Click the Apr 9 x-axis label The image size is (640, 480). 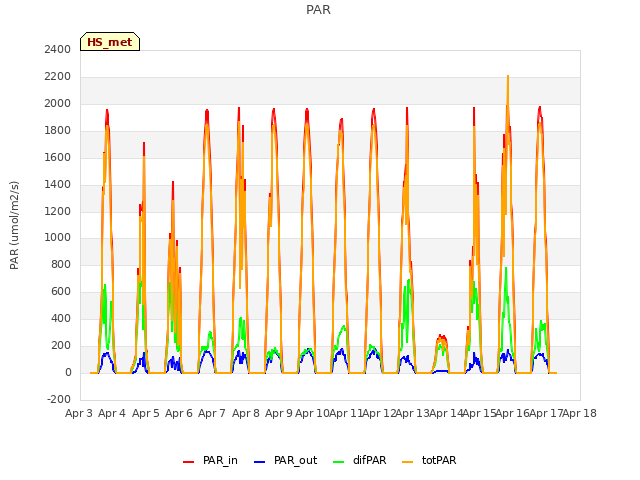point(279,413)
